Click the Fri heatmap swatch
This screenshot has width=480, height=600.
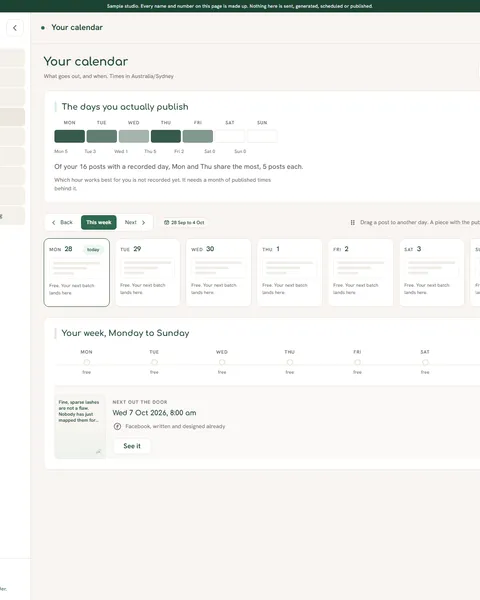click(198, 136)
